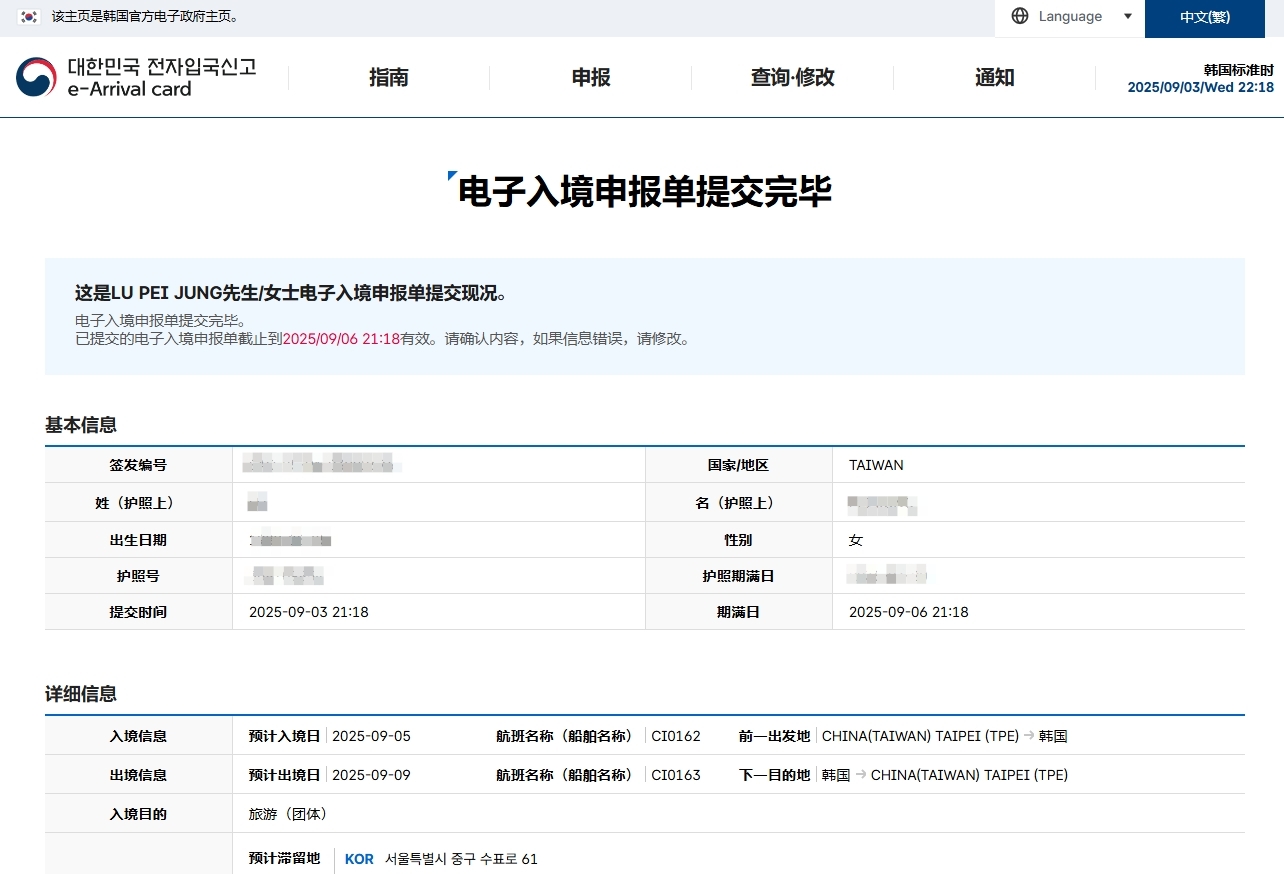The image size is (1284, 874).
Task: Click the gender value 女
Action: (855, 540)
